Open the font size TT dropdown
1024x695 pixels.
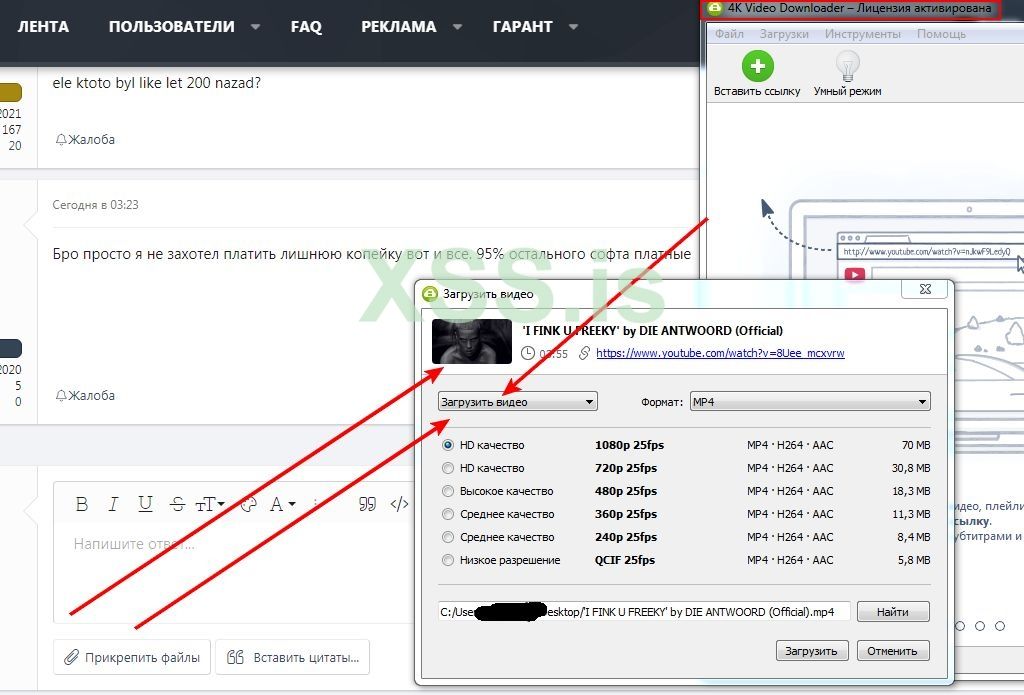tap(210, 504)
